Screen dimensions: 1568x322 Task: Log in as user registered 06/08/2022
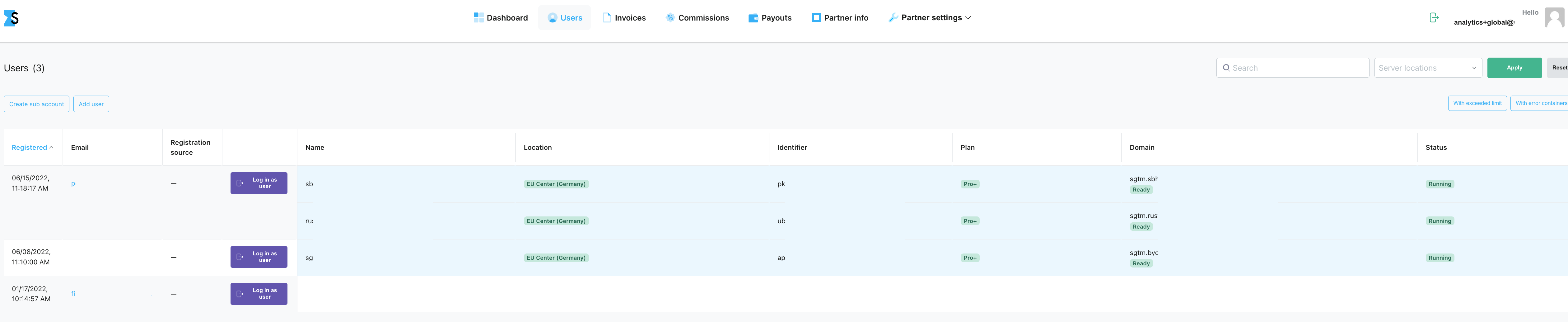[x=259, y=257]
